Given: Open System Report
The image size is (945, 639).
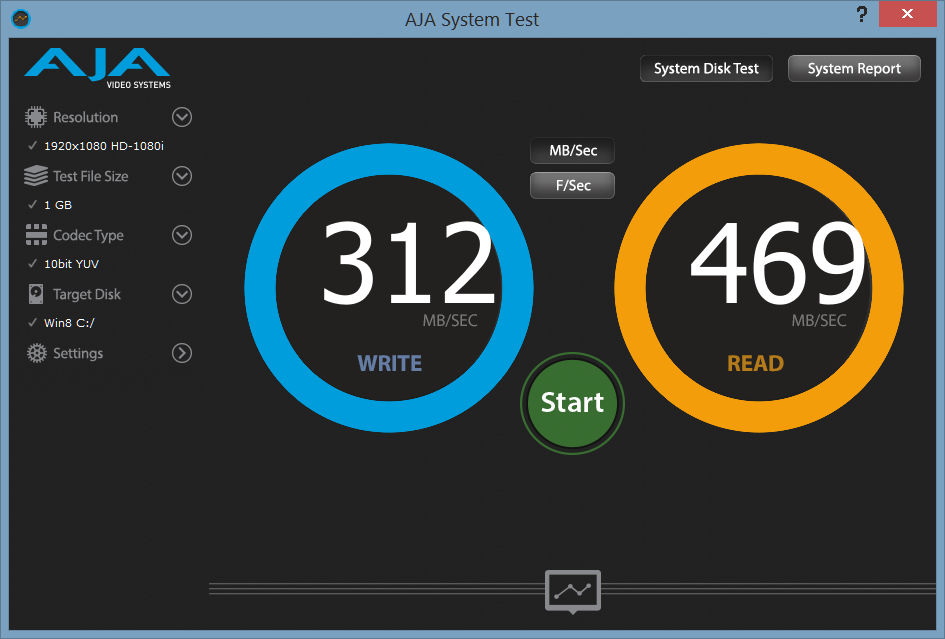Looking at the screenshot, I should coord(854,69).
